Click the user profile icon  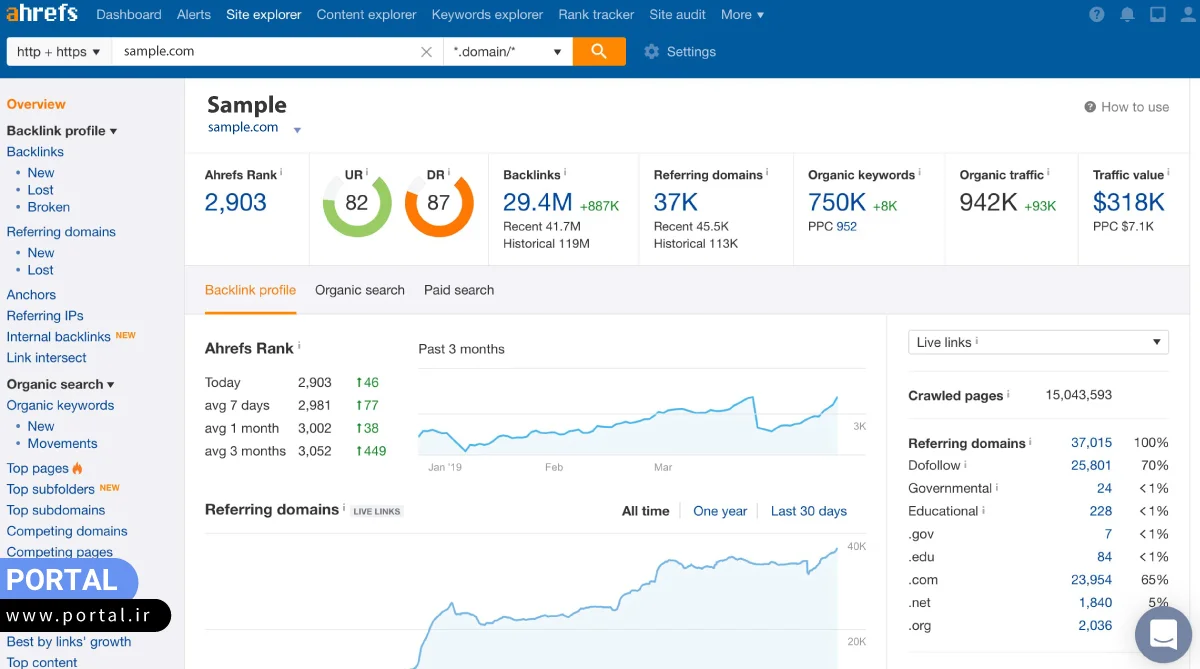1186,14
